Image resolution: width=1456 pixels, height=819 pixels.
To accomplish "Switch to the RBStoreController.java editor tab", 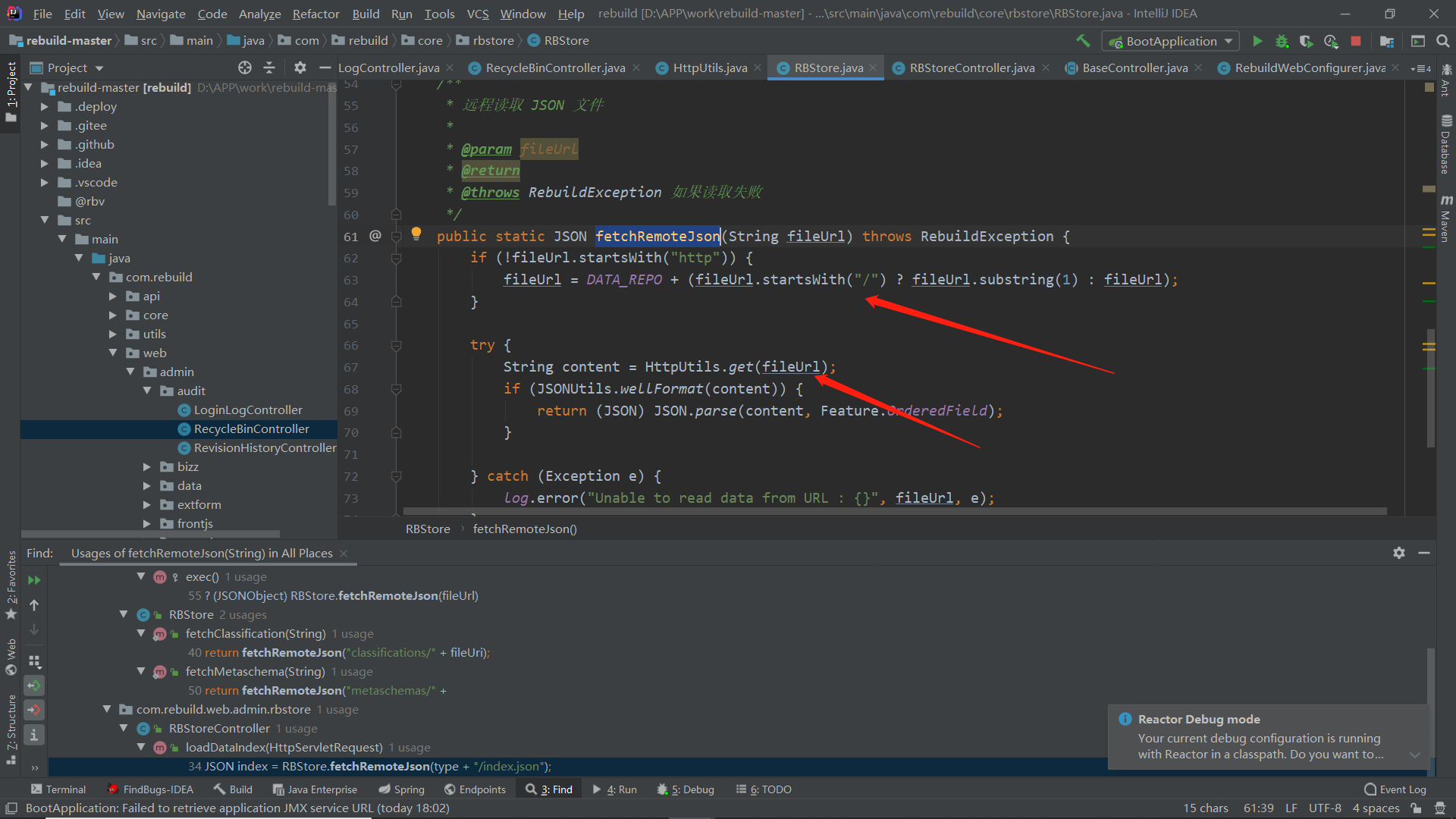I will click(x=971, y=67).
